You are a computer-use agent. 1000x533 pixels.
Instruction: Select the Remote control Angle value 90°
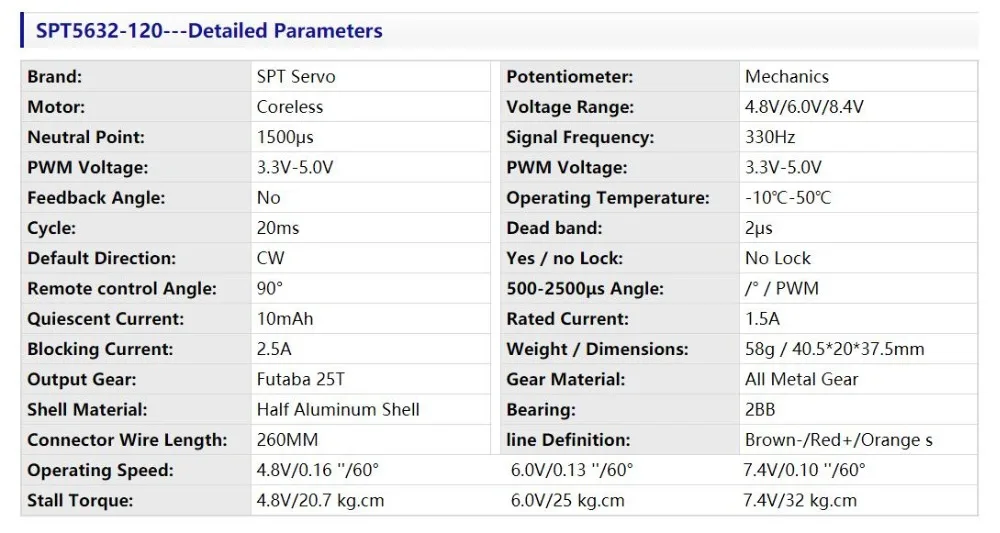(x=270, y=288)
